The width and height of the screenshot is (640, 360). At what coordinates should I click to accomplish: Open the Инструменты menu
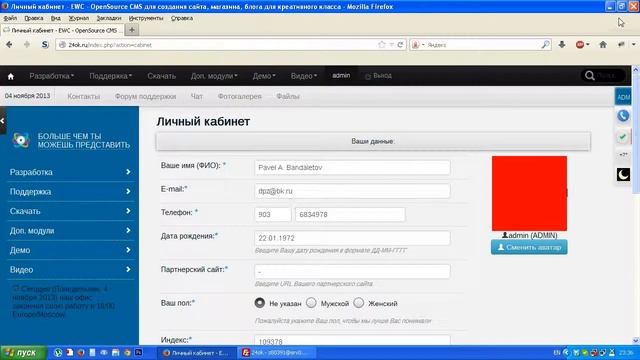(146, 18)
